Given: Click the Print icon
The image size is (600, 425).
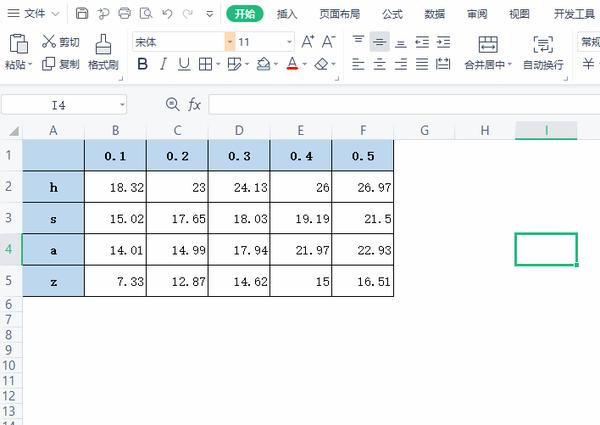Looking at the screenshot, I should pos(124,14).
